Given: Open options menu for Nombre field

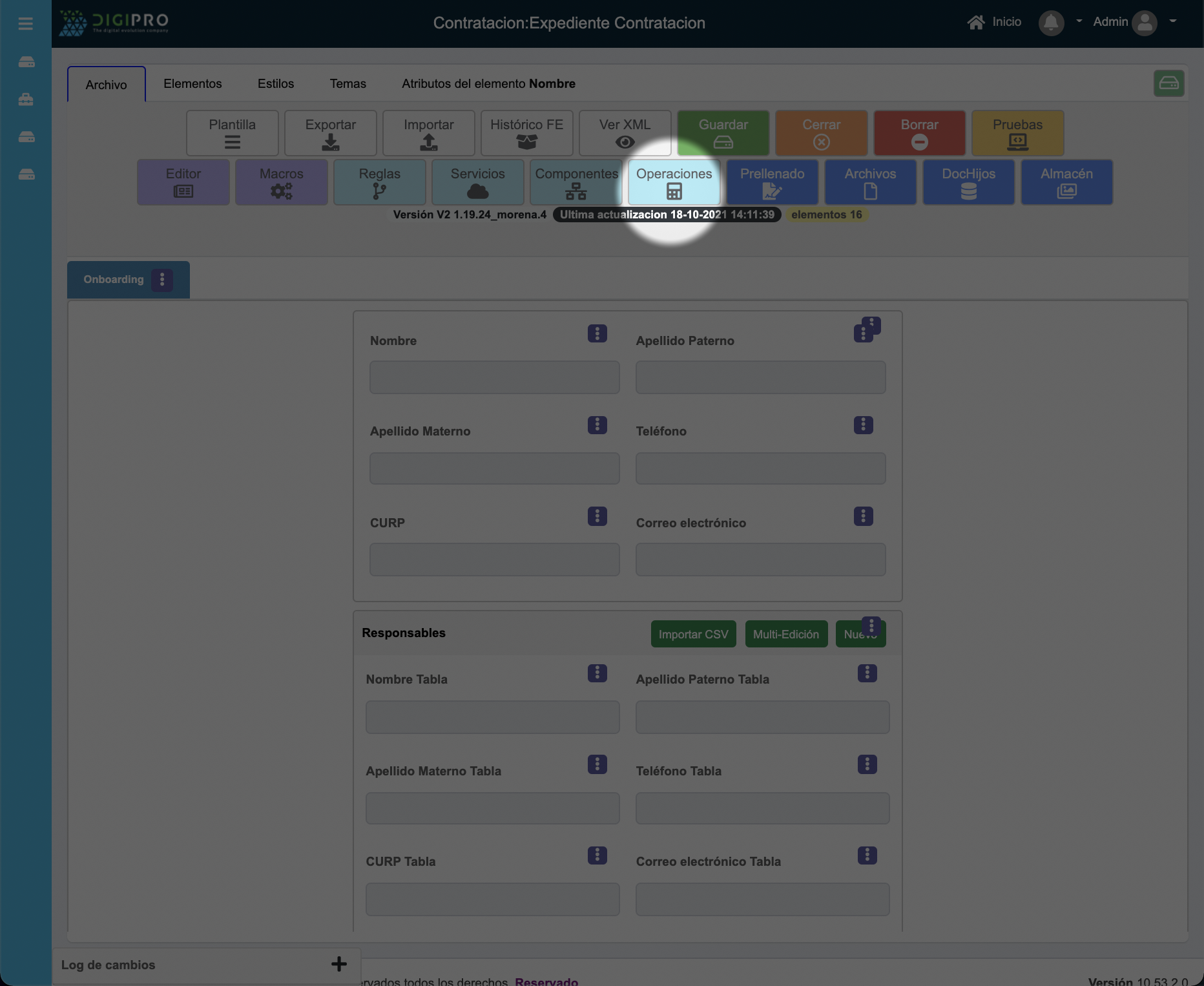Looking at the screenshot, I should (597, 333).
